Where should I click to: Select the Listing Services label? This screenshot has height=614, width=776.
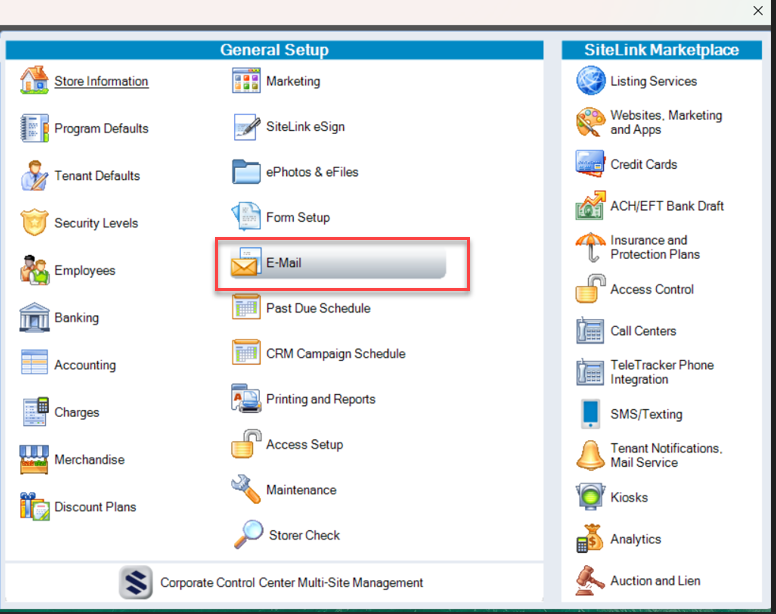pos(653,81)
